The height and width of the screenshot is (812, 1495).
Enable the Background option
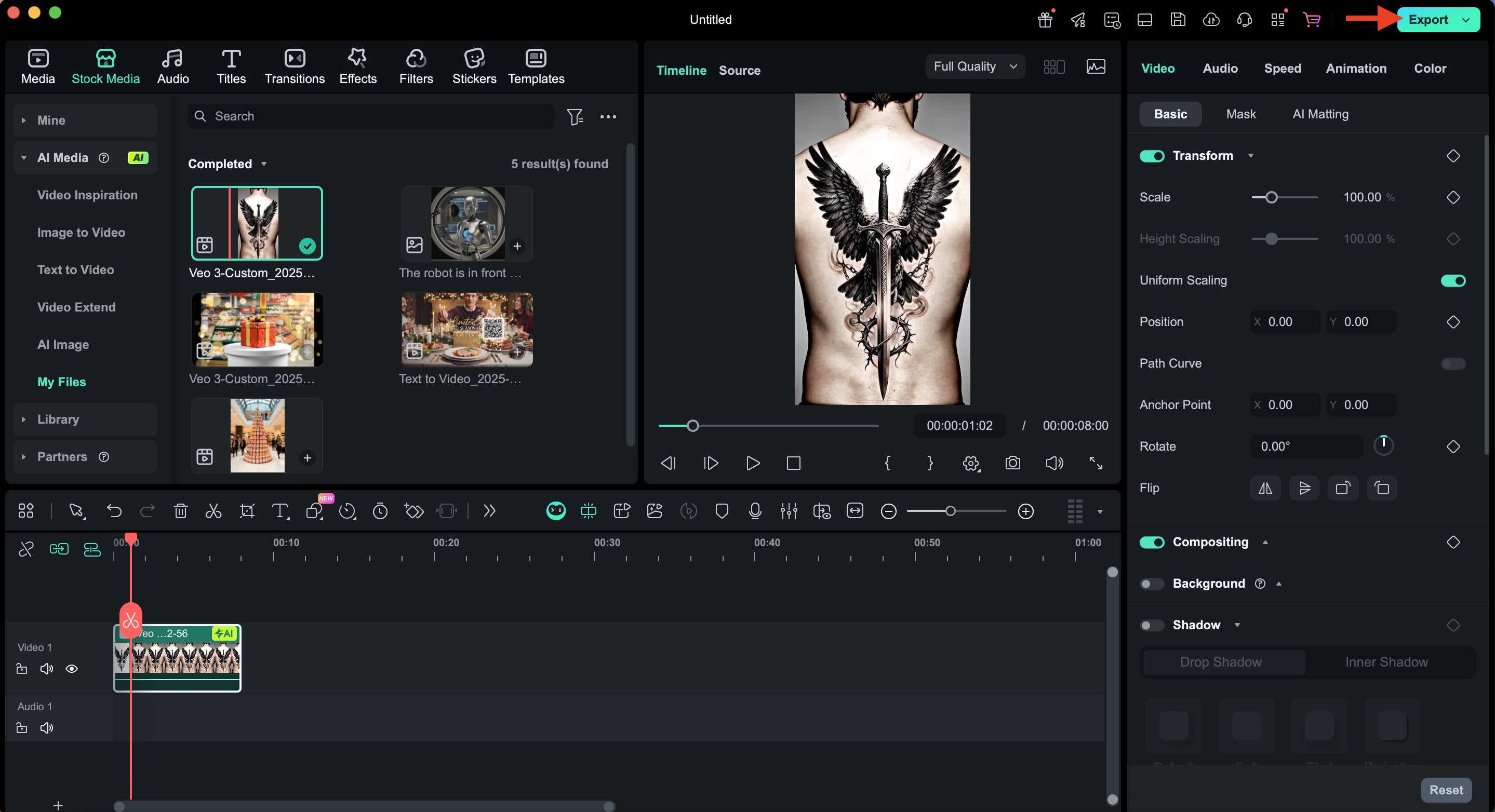tap(1152, 584)
